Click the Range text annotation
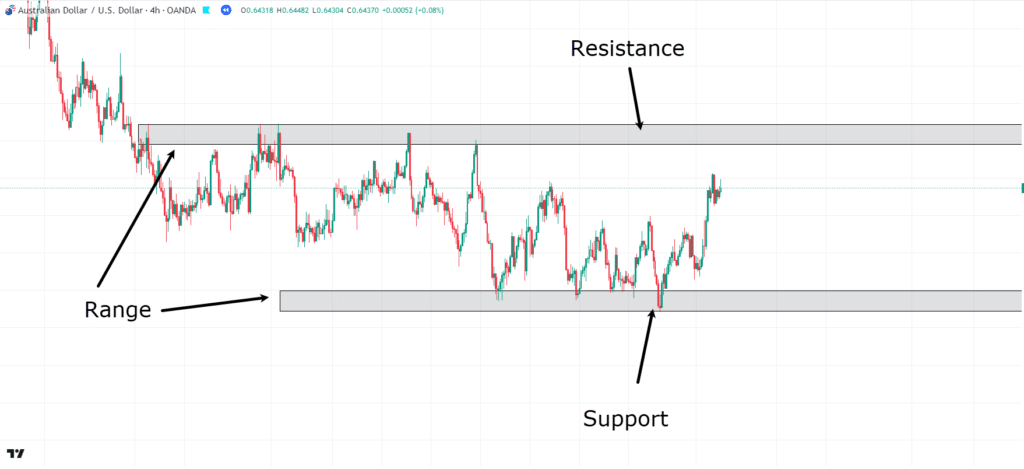The height and width of the screenshot is (469, 1024). pos(117,310)
